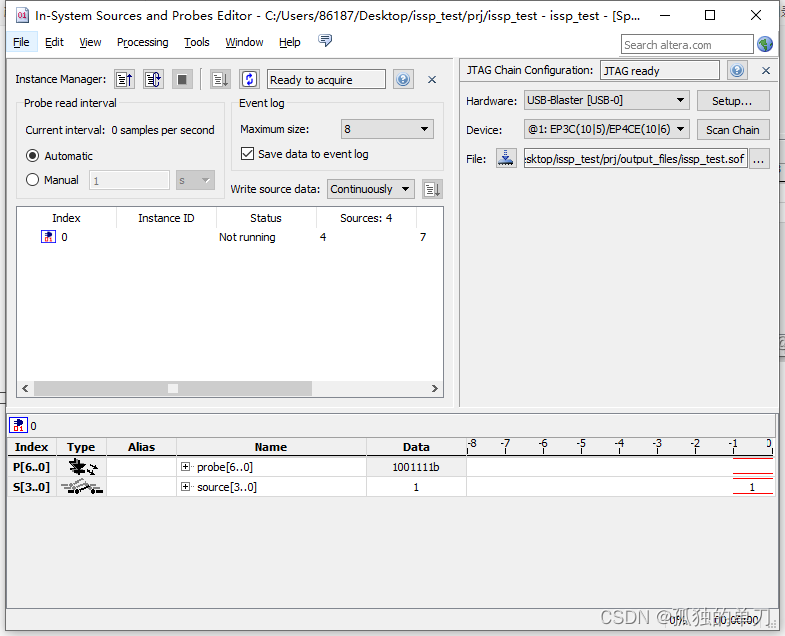Open JTAG Chain Configuration help icon

pos(737,70)
